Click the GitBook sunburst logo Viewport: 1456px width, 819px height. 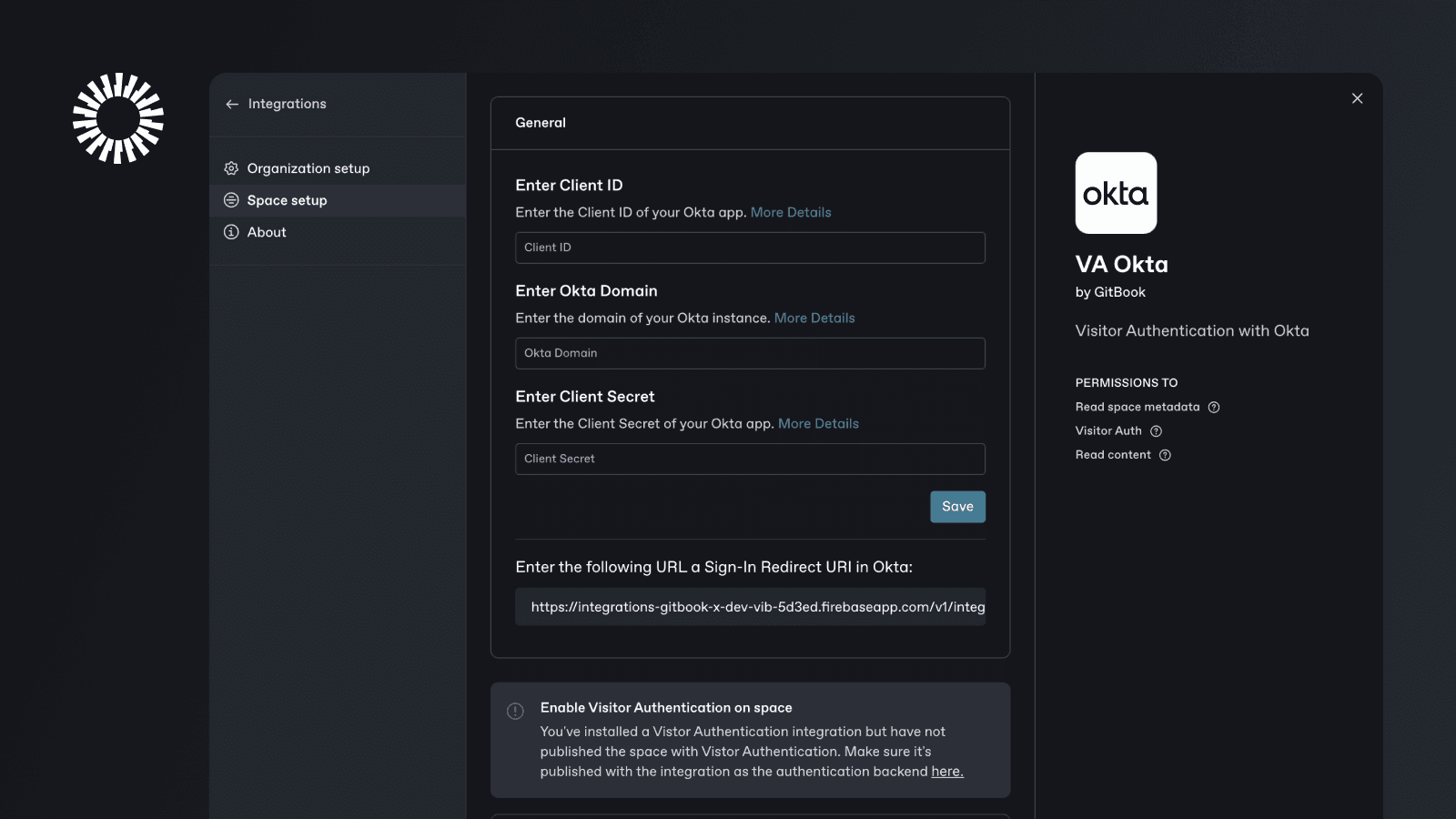coord(118,118)
